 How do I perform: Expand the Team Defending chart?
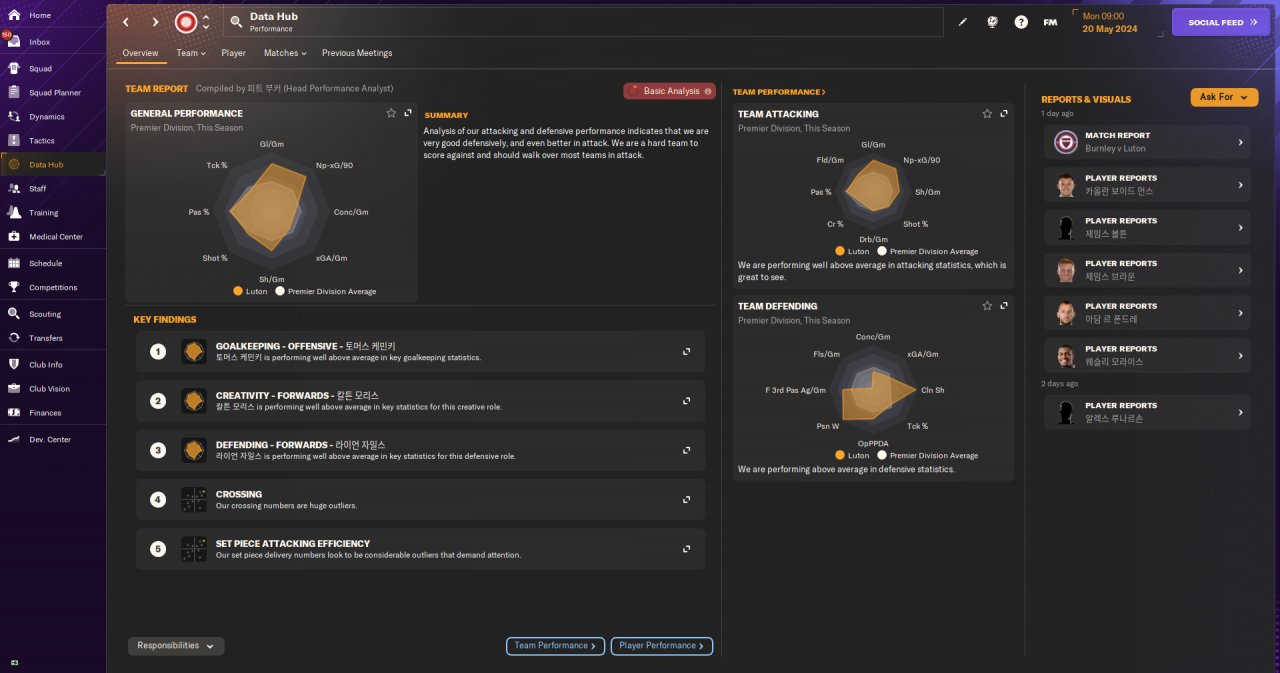click(x=1003, y=306)
